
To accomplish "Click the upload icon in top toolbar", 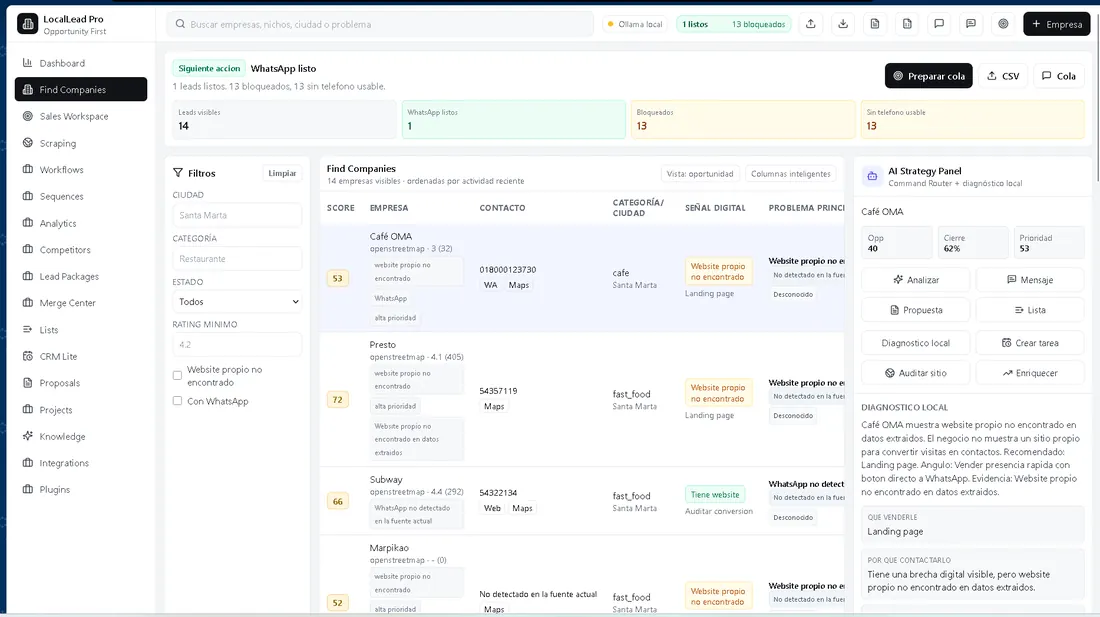I will tap(810, 24).
